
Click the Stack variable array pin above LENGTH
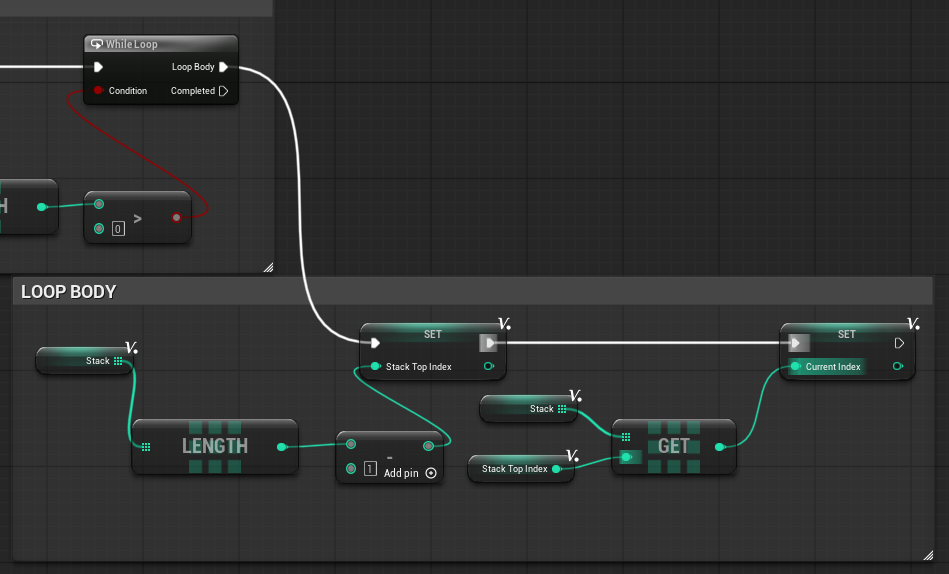point(118,361)
